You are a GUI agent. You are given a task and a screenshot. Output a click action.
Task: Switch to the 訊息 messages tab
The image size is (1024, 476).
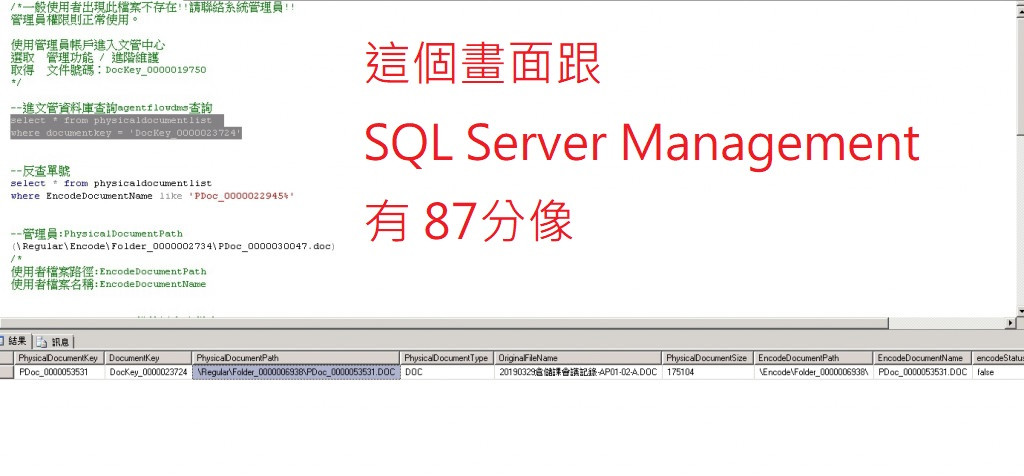[54, 341]
